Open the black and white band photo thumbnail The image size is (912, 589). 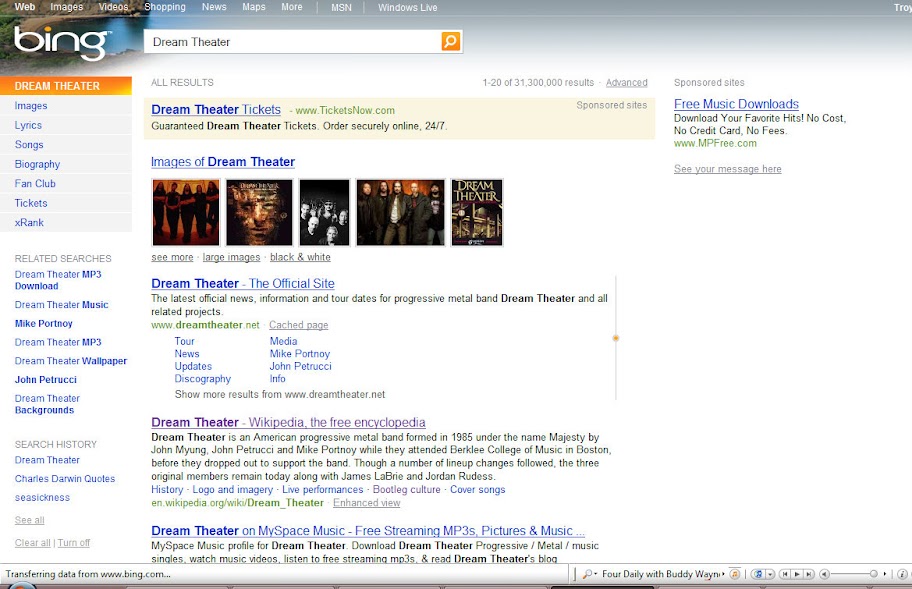325,212
